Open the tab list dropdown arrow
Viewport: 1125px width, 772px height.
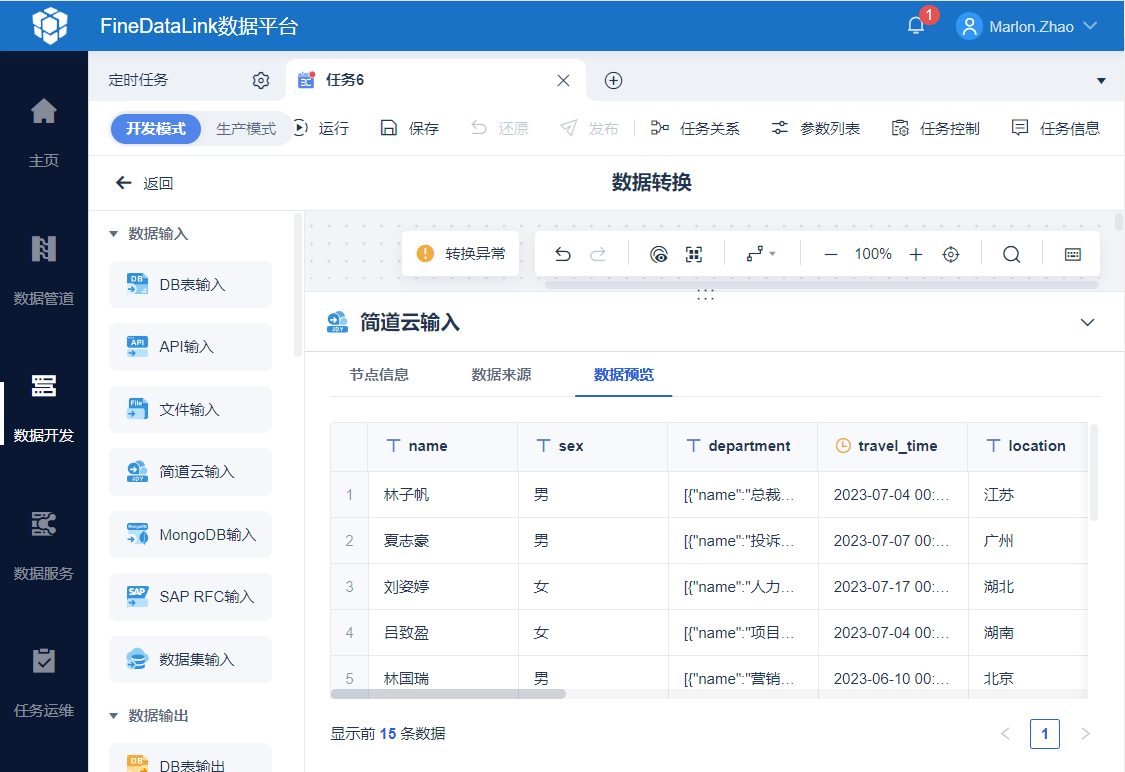(1101, 80)
